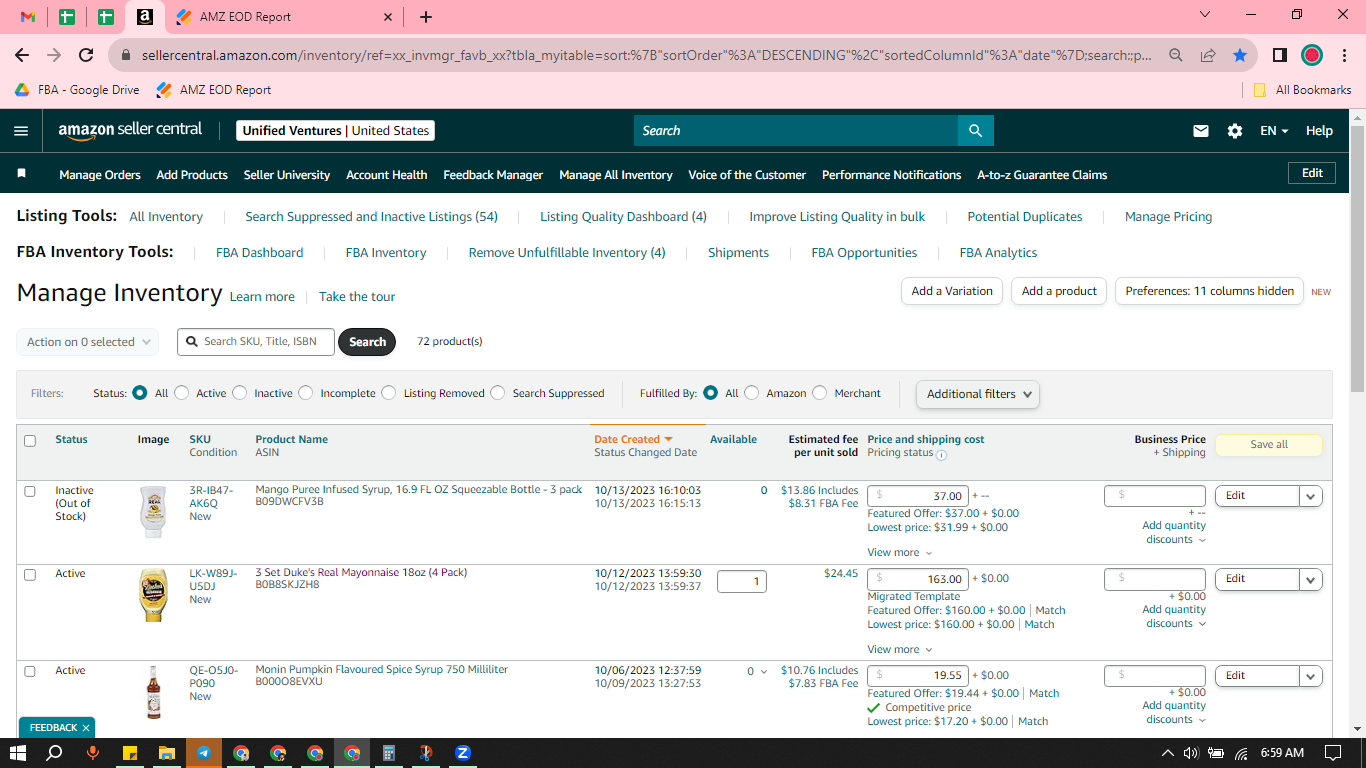Open Feedback Manager in the navigation bar

tap(493, 175)
